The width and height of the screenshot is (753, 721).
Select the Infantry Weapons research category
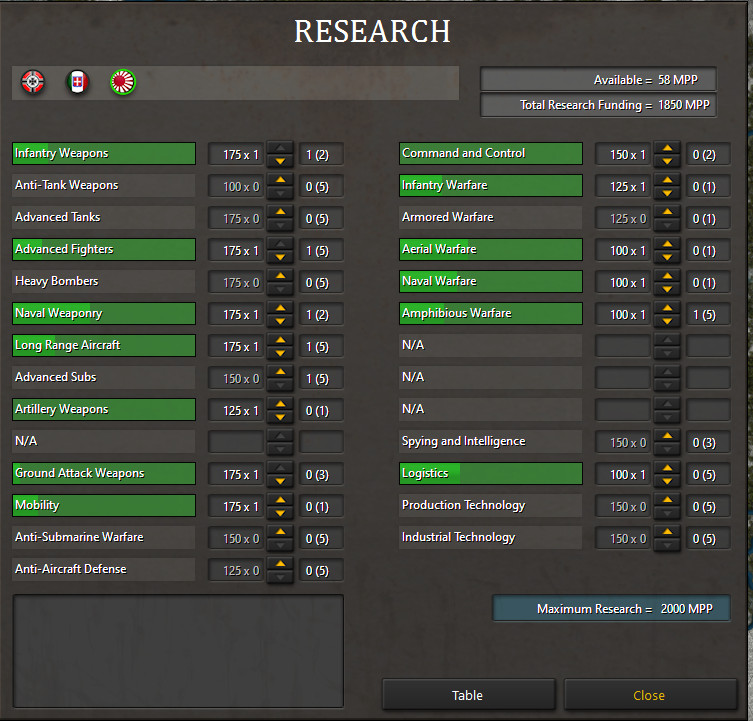[x=104, y=153]
